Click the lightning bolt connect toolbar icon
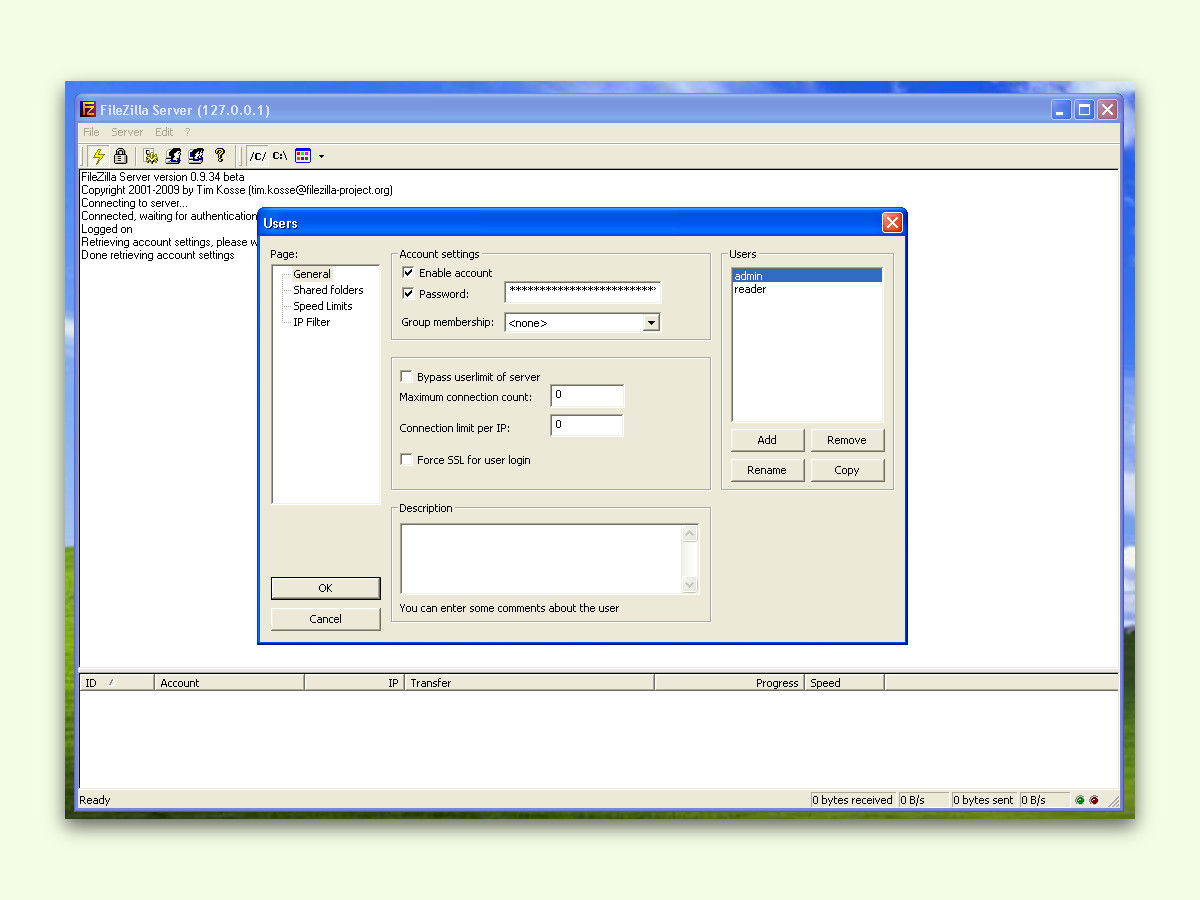The height and width of the screenshot is (900, 1200). point(98,156)
